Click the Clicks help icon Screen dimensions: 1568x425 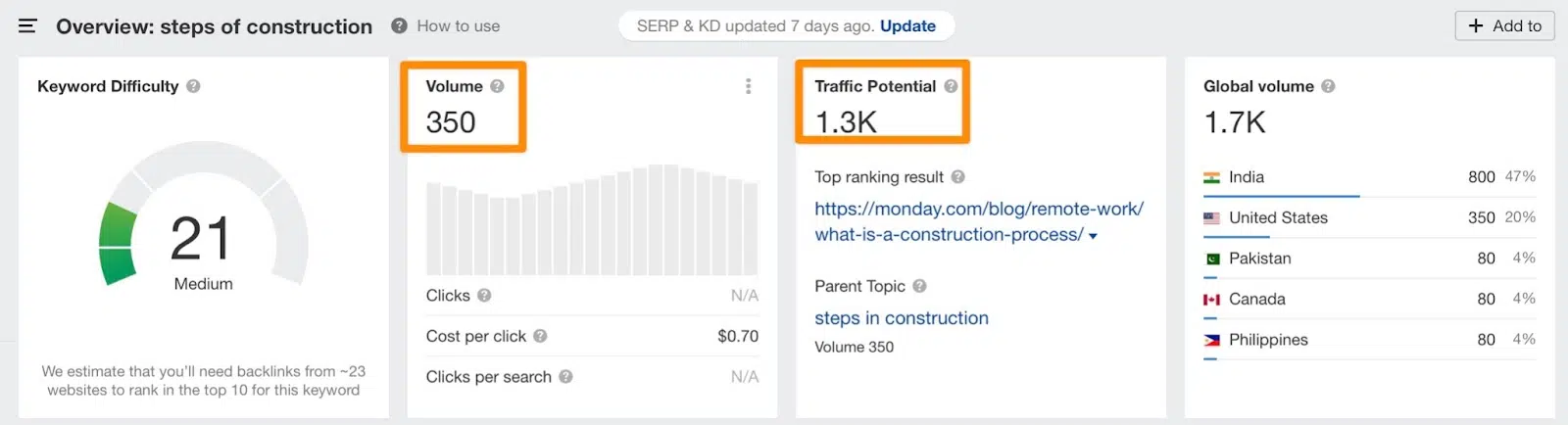click(x=484, y=296)
